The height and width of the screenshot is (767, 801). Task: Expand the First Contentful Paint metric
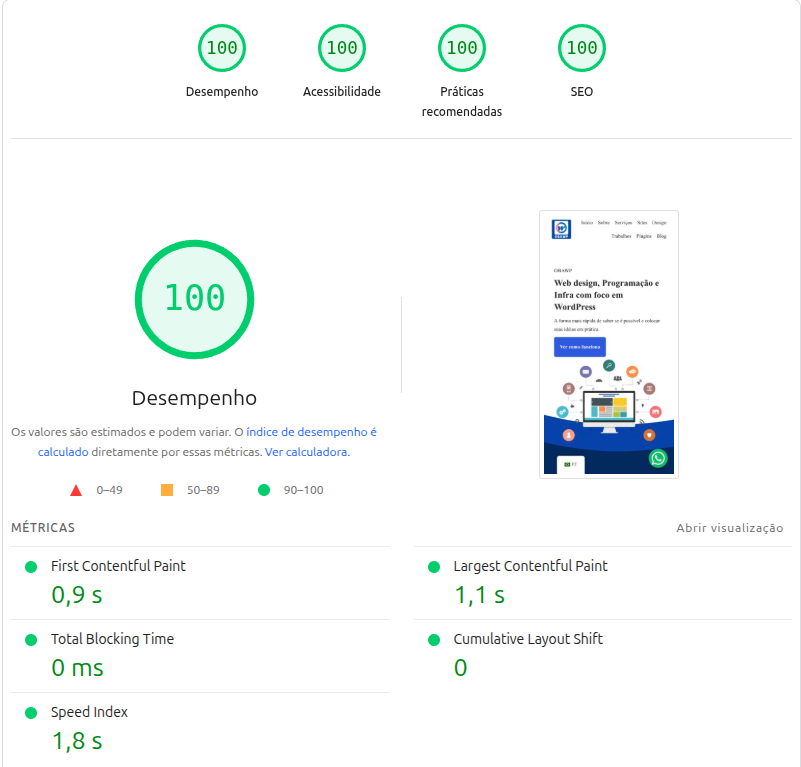(x=118, y=566)
